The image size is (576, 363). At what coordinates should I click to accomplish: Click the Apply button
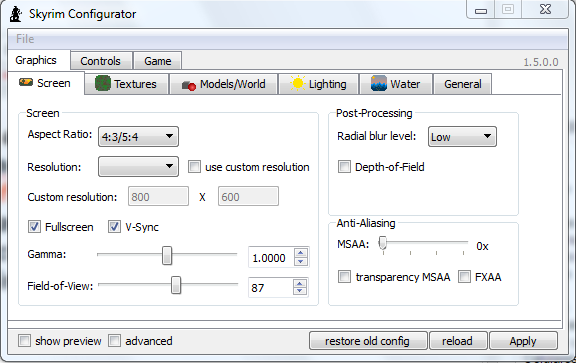[523, 341]
